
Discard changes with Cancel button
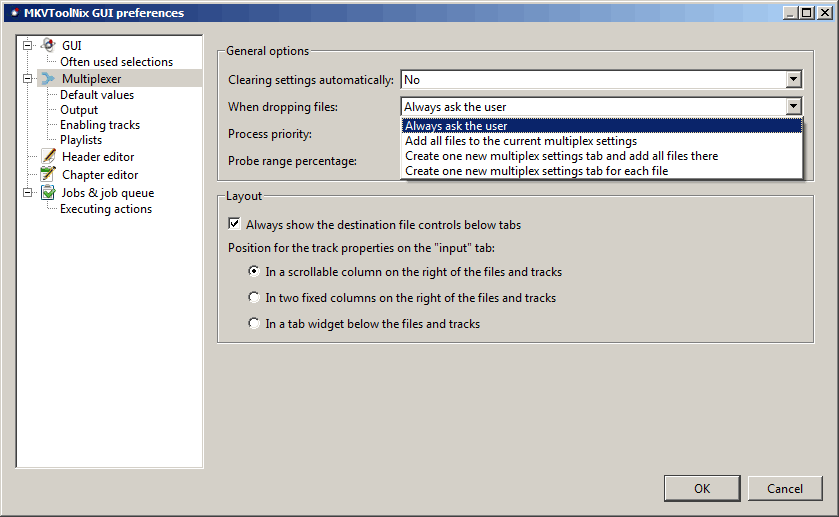(784, 488)
